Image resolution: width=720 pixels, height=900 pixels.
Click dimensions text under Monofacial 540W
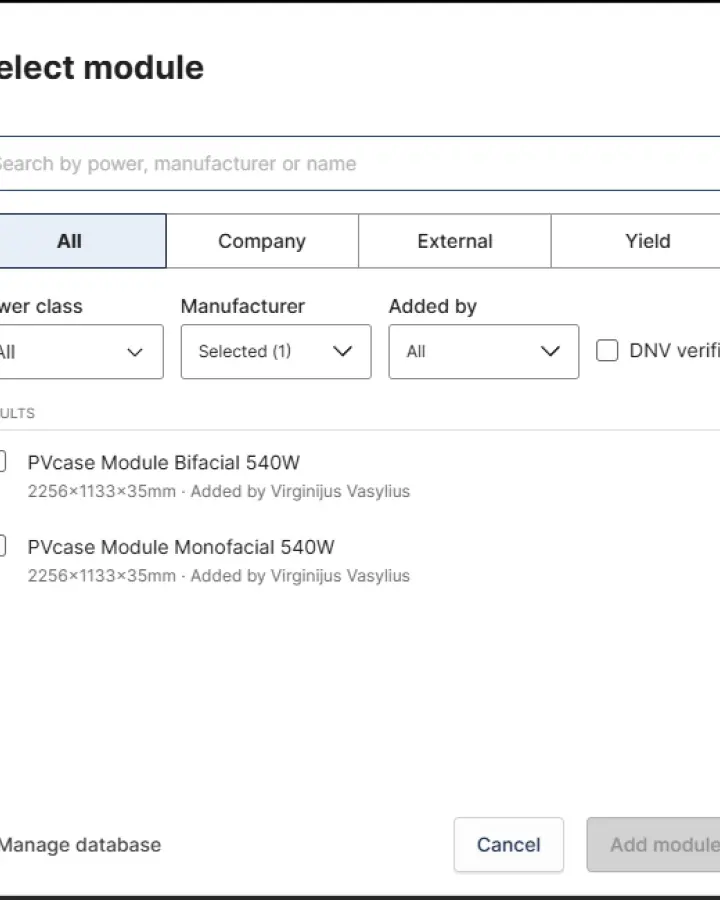102,576
